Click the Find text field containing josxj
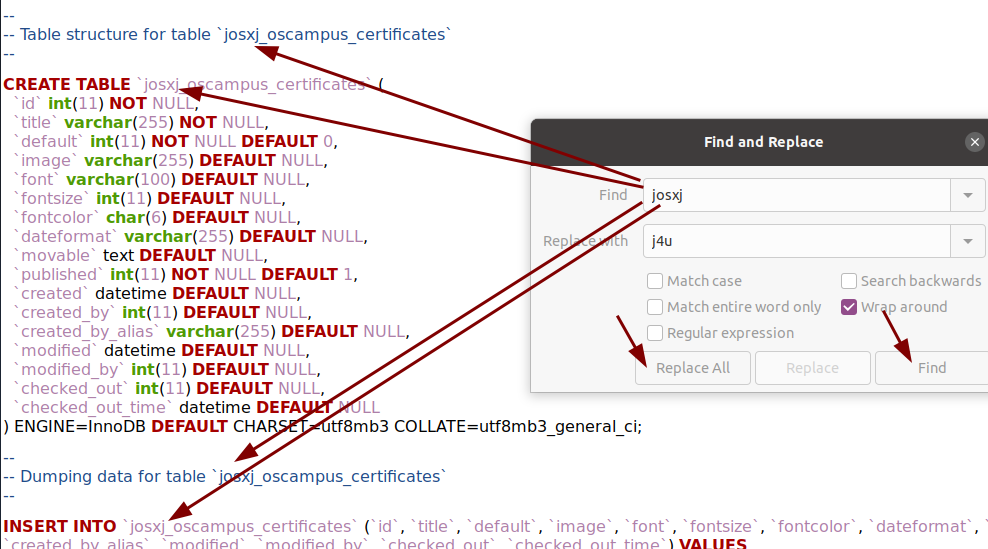The image size is (988, 549). point(794,195)
